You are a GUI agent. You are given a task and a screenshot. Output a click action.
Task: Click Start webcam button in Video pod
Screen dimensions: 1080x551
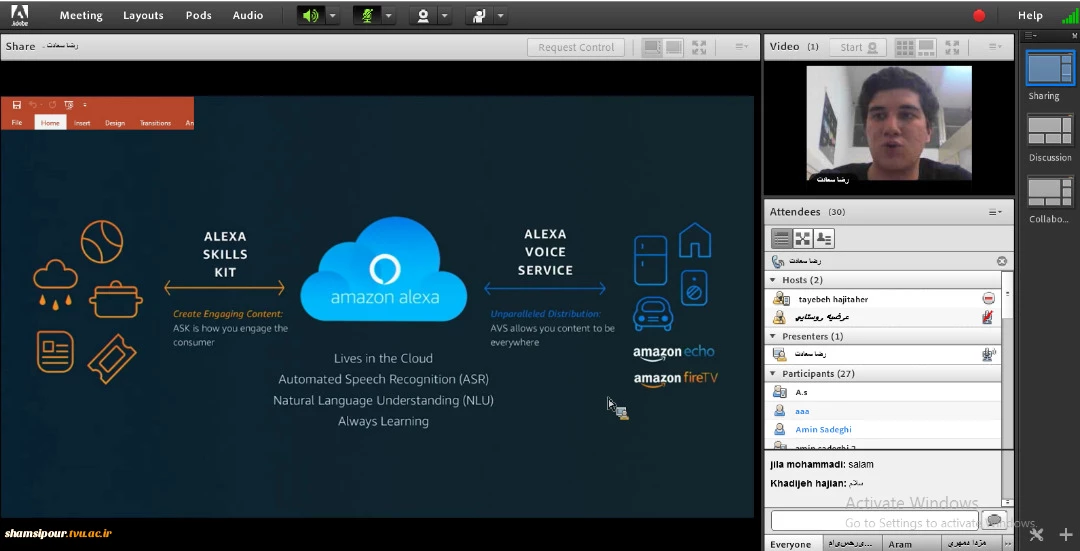coord(858,47)
